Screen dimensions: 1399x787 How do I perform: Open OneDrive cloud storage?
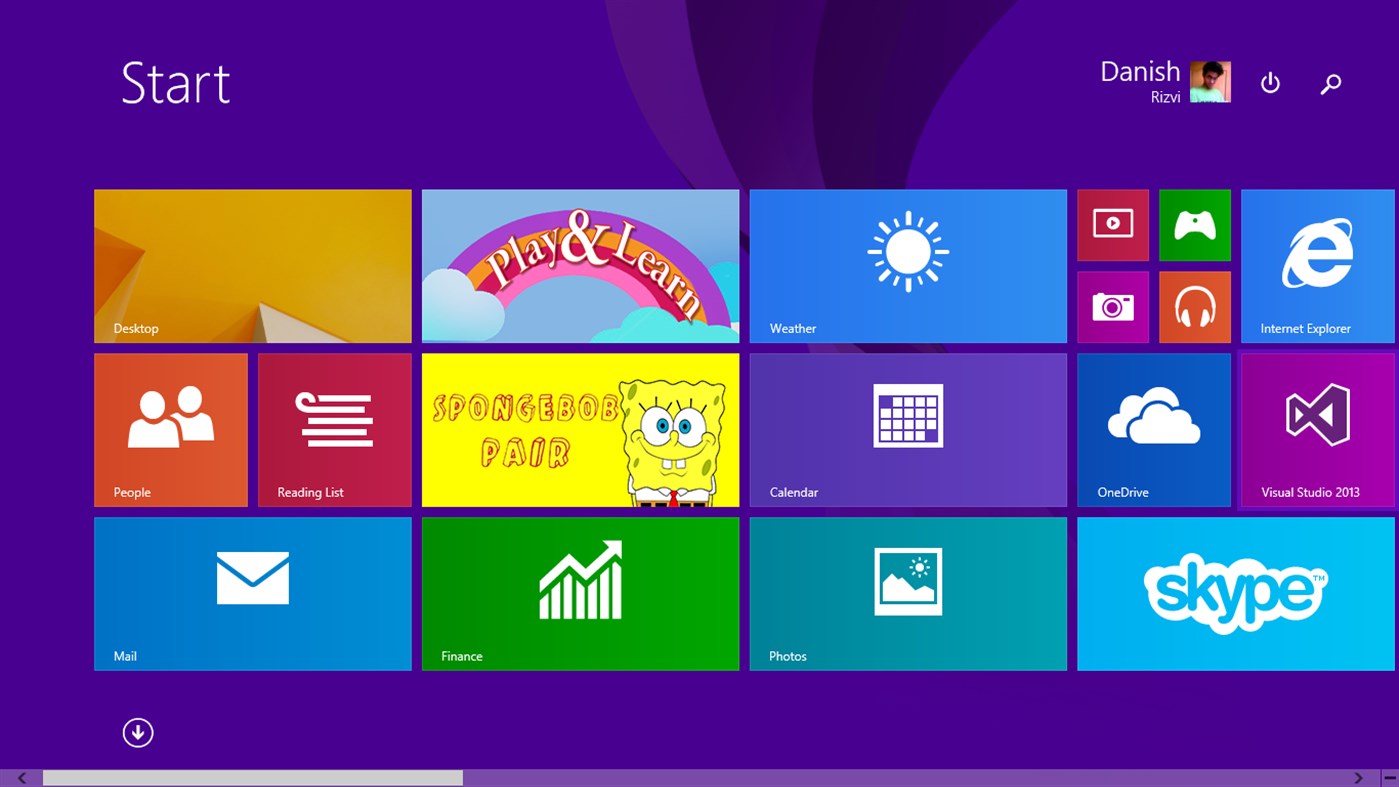(x=1153, y=429)
